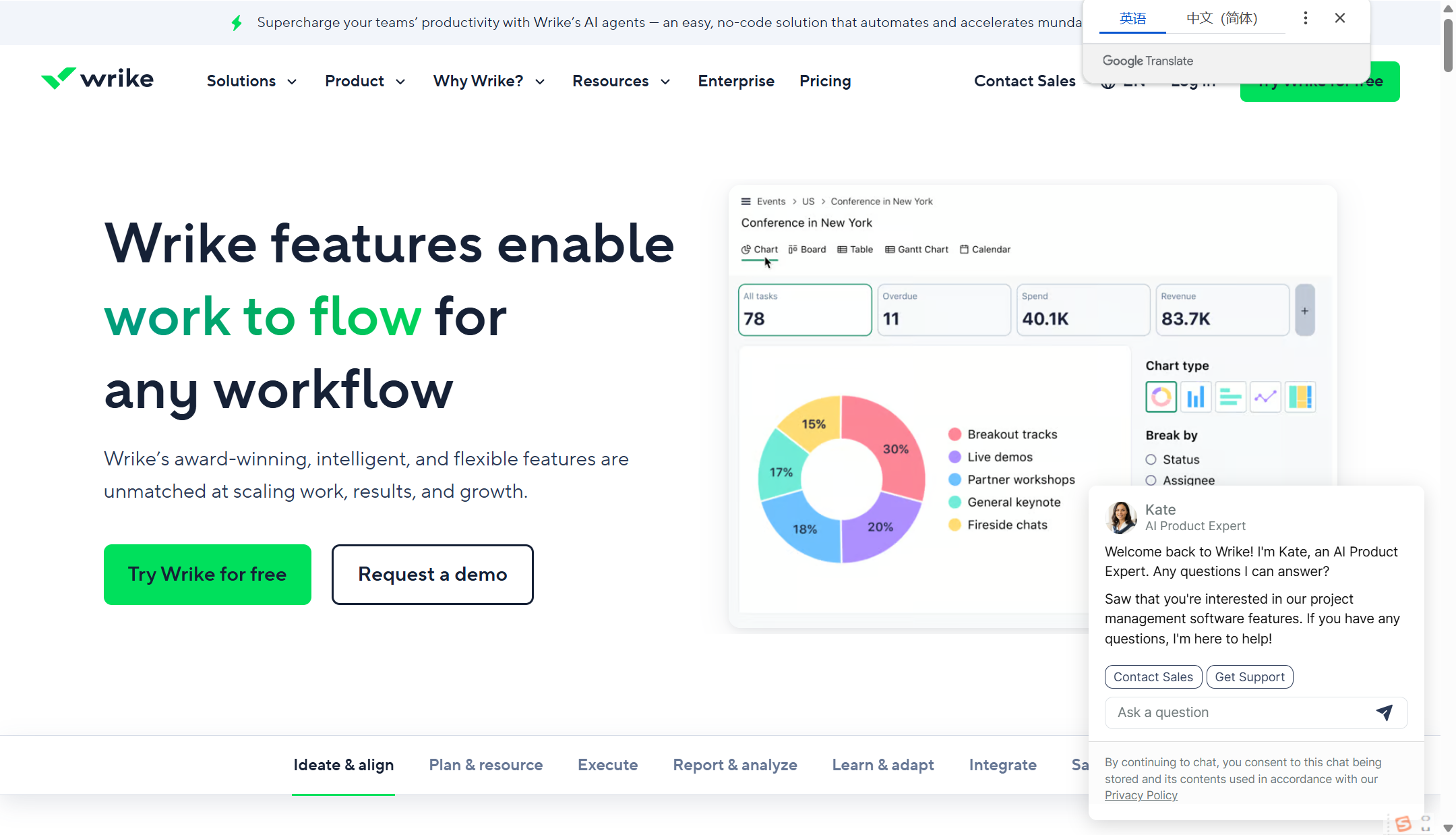
Task: Switch translation to 中文 (简体)
Action: click(1221, 18)
